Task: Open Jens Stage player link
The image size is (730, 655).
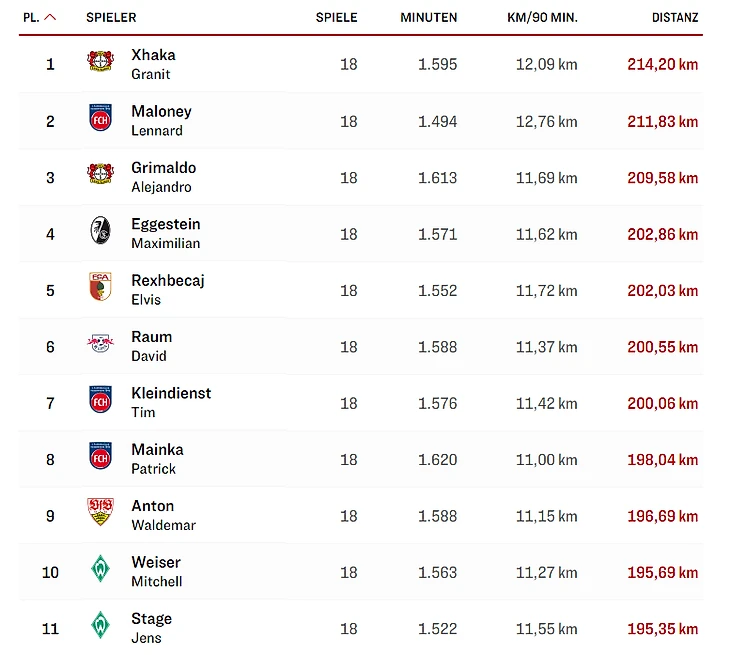Action: click(x=151, y=627)
